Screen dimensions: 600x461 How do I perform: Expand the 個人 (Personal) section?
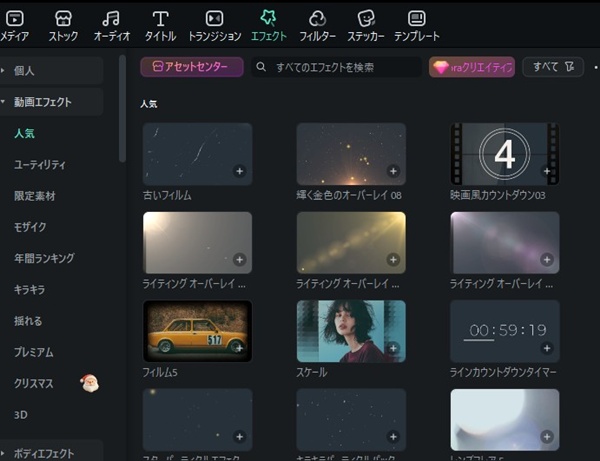(x=50, y=70)
